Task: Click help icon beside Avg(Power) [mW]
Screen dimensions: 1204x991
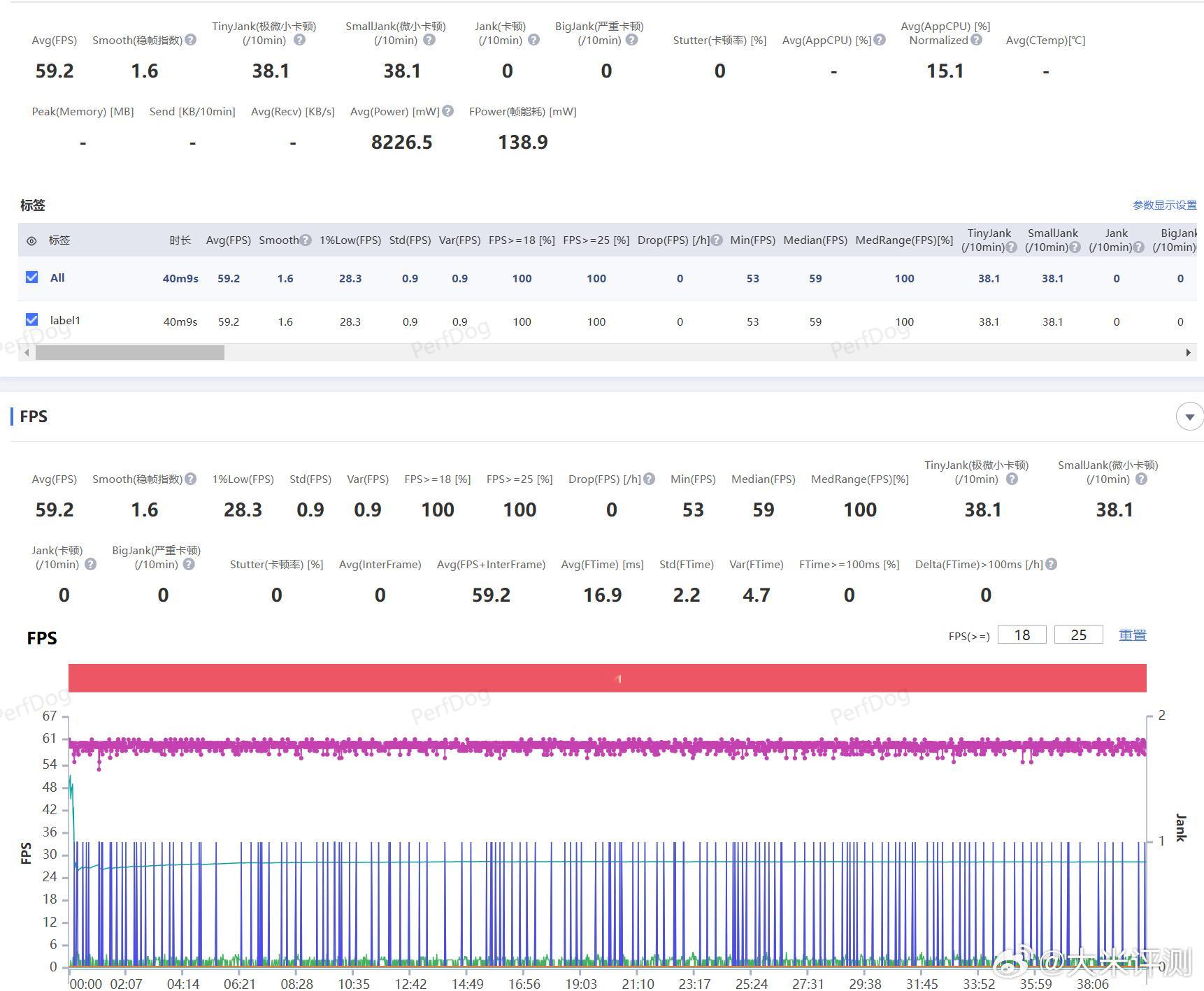Action: (448, 111)
